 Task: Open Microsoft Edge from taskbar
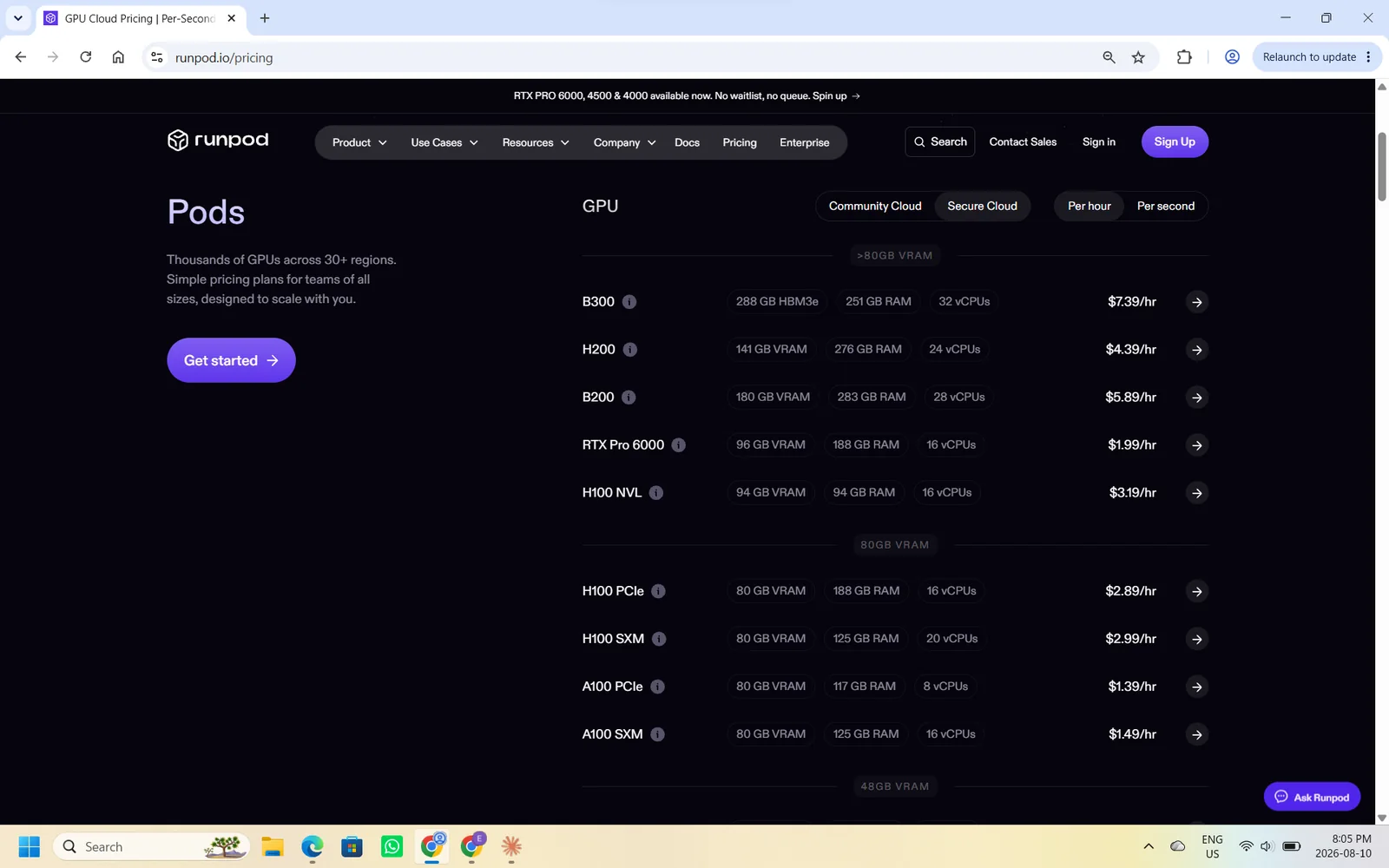[x=313, y=846]
